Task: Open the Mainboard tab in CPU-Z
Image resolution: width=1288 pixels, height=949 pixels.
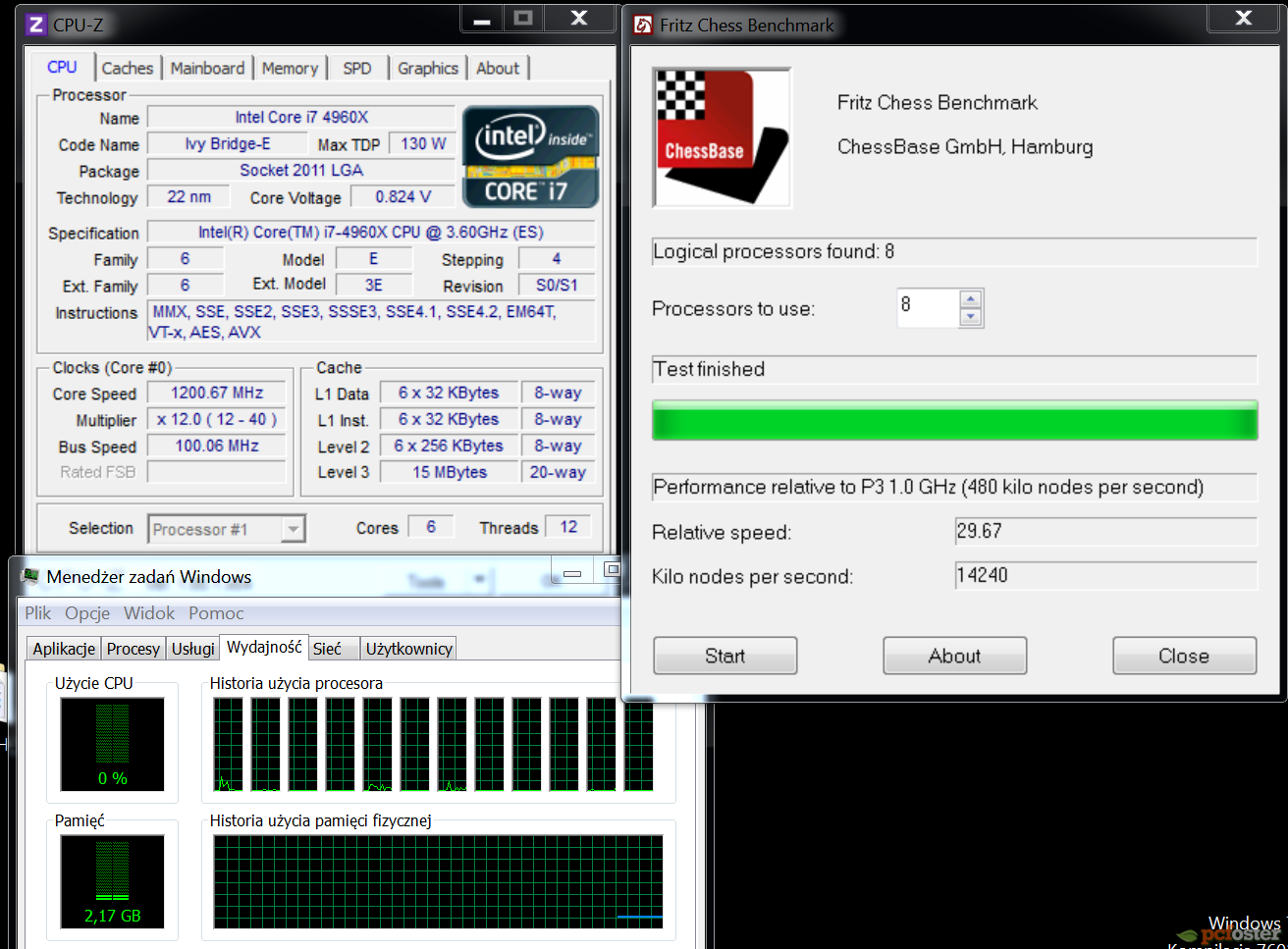Action: [207, 68]
